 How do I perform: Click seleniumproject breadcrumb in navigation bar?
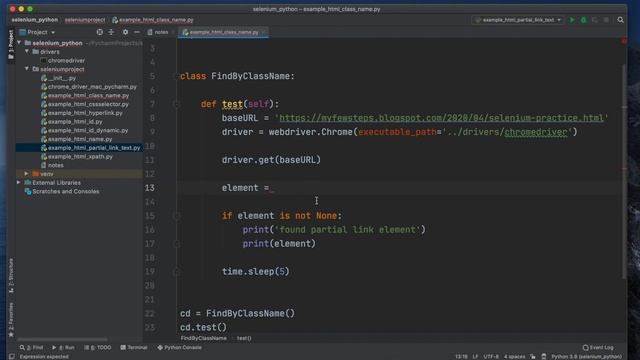[x=85, y=20]
